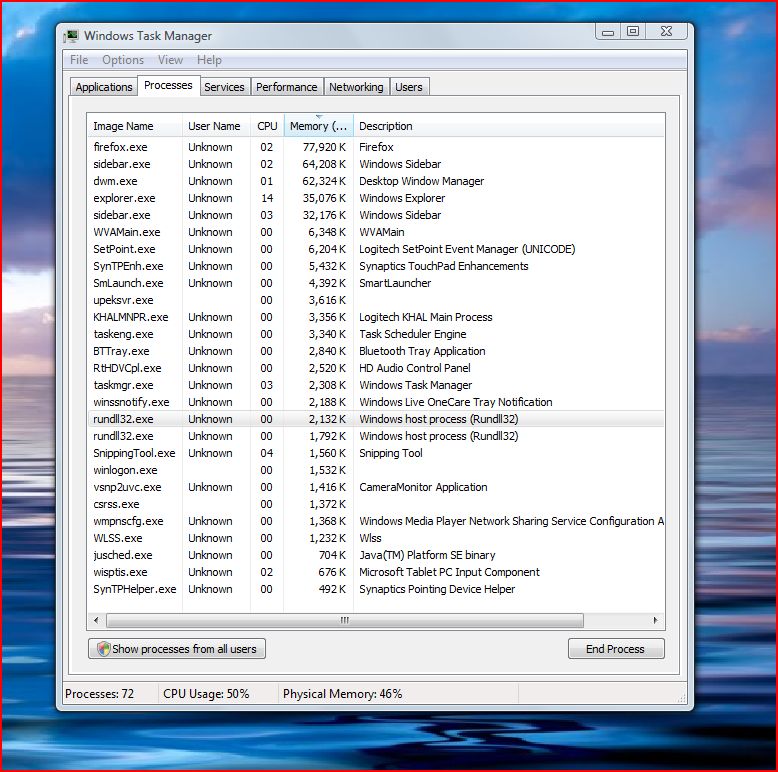Open the Options menu
Image resolution: width=778 pixels, height=772 pixels.
coord(123,60)
